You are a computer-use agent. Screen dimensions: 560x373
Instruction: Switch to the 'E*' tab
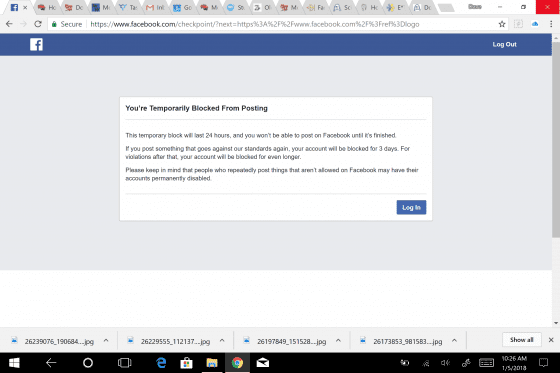click(x=396, y=8)
